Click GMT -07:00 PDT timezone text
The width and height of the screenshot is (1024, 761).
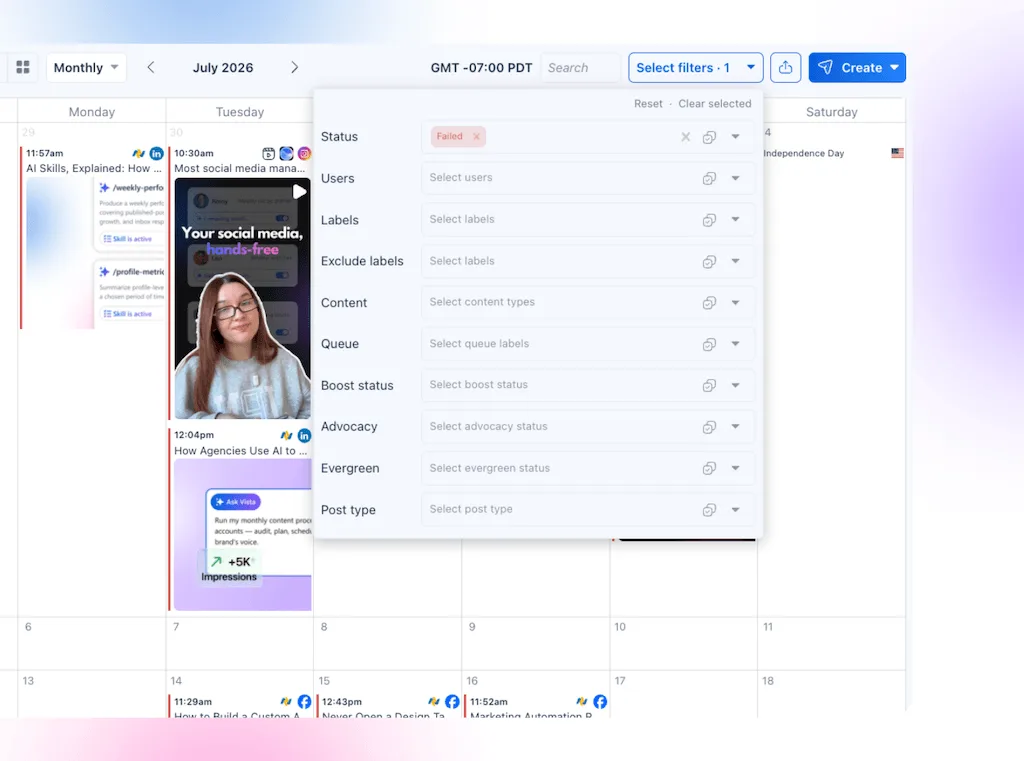click(481, 67)
